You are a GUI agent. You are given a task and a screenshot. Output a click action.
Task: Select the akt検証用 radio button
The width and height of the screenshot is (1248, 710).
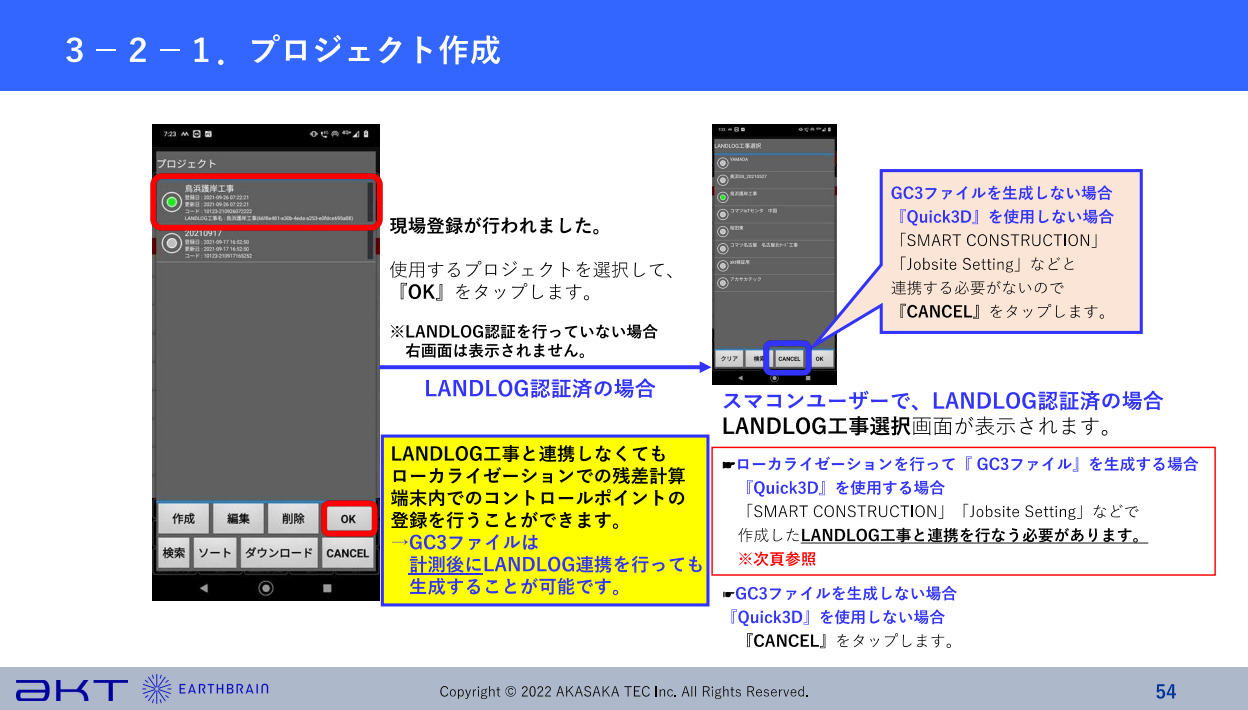point(722,265)
